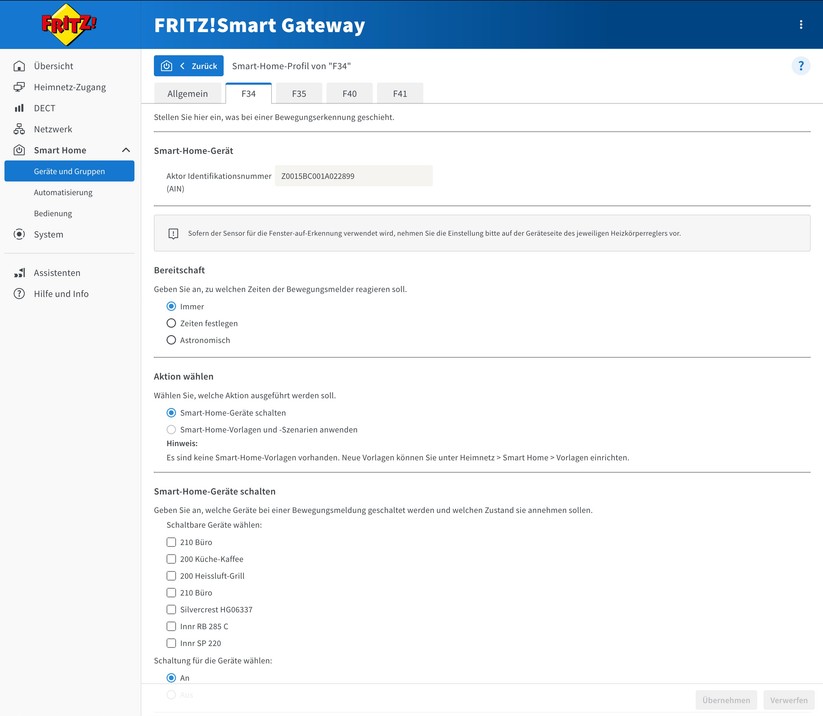Open the three-dot menu top right
823x716 pixels.
pyautogui.click(x=799, y=23)
